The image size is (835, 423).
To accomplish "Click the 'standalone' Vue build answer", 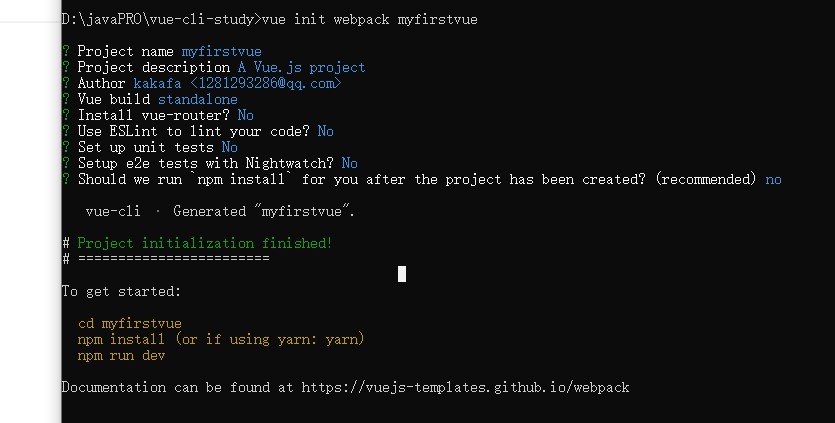I will (198, 99).
